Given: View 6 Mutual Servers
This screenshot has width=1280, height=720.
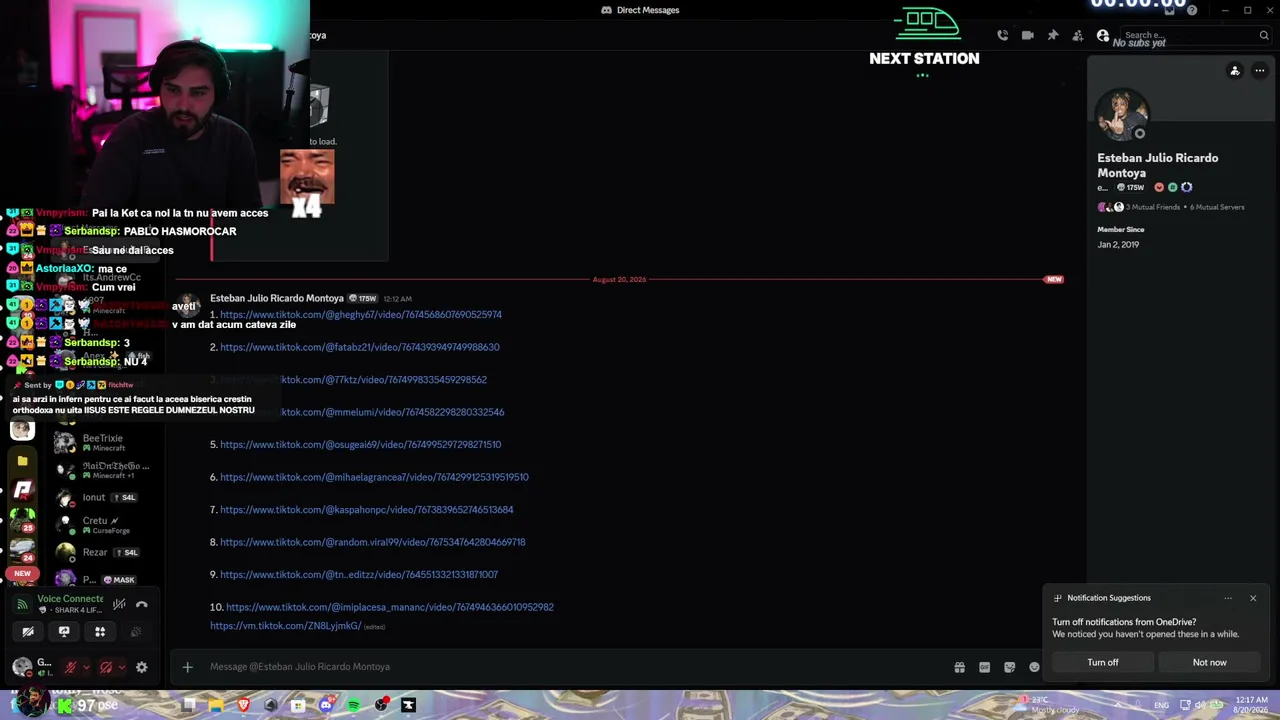Looking at the screenshot, I should click(1217, 207).
